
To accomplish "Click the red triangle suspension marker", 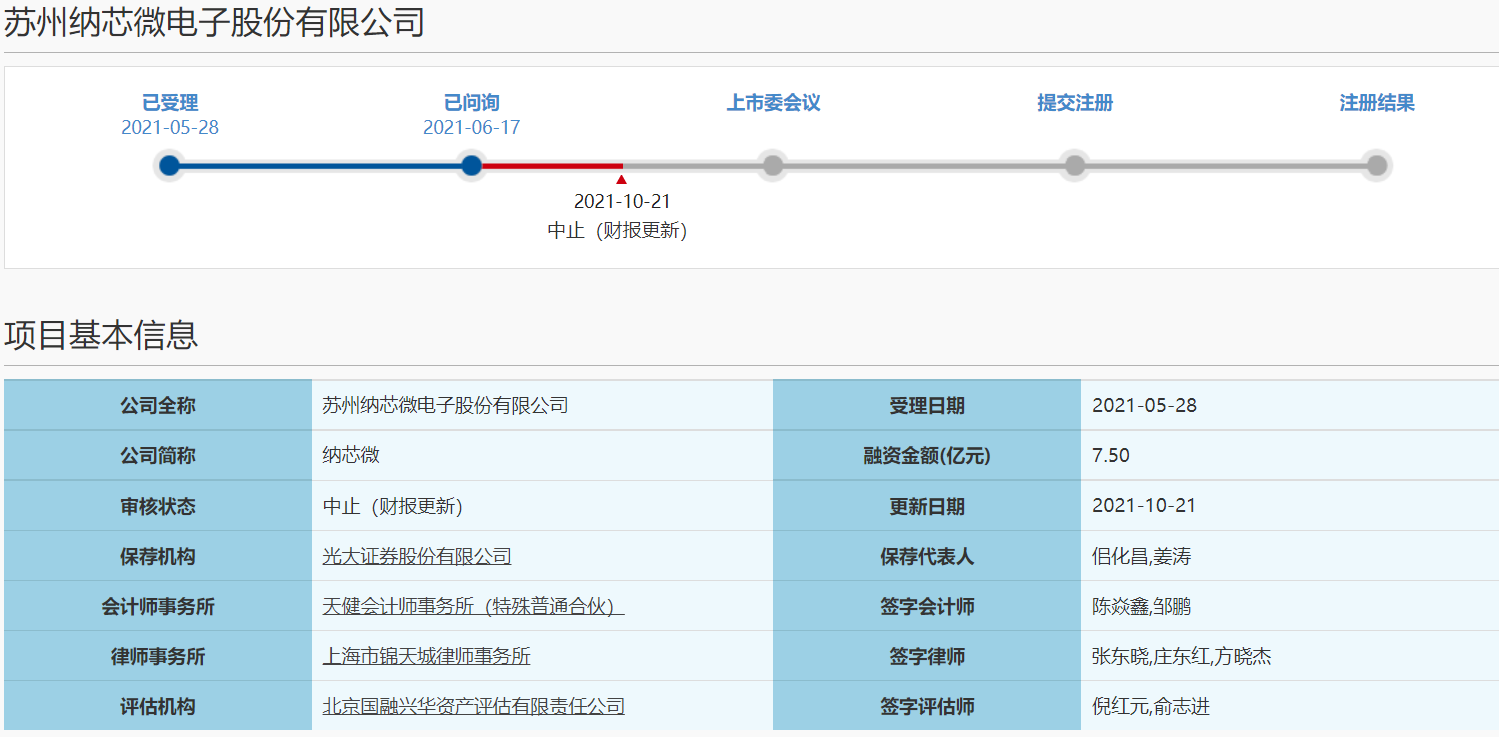I will [622, 180].
